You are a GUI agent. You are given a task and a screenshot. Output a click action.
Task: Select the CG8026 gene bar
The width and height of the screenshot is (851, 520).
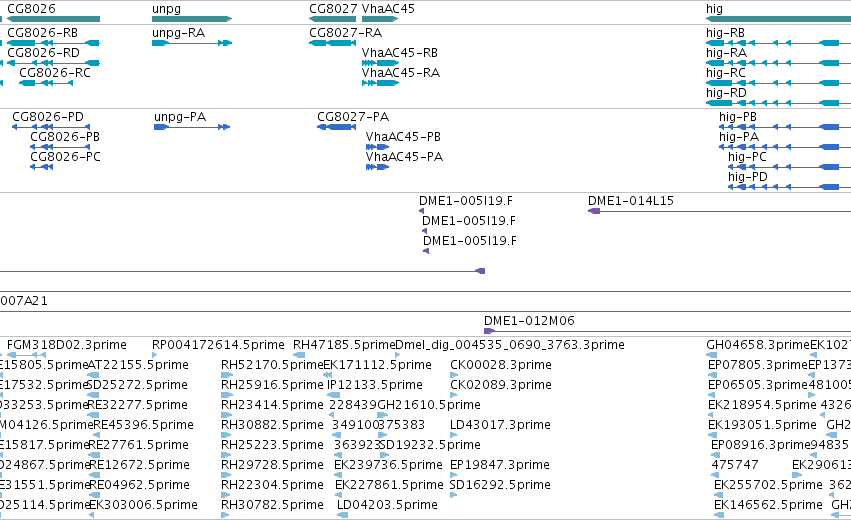[x=53, y=19]
